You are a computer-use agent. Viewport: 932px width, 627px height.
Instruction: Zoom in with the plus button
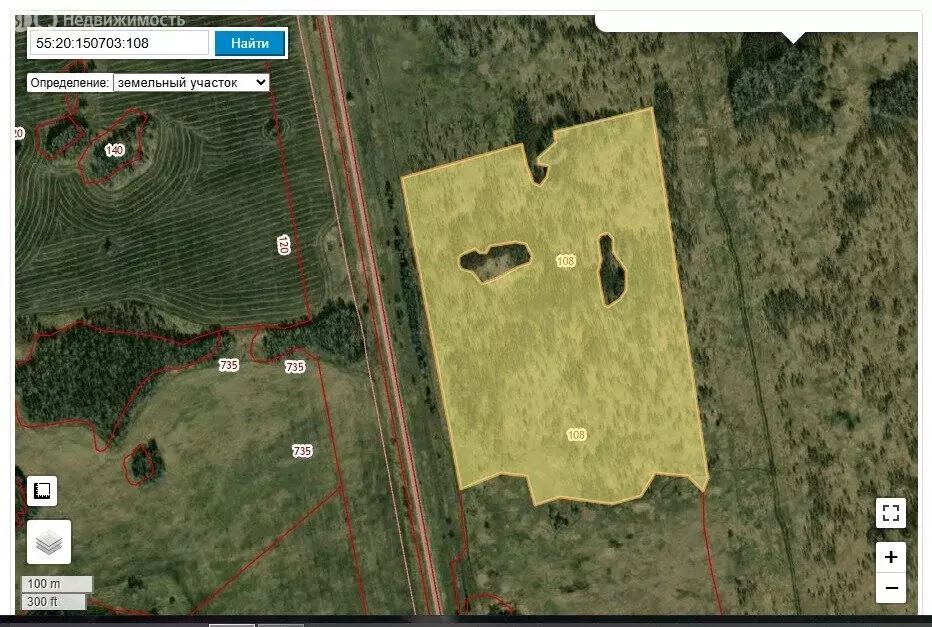click(x=890, y=557)
